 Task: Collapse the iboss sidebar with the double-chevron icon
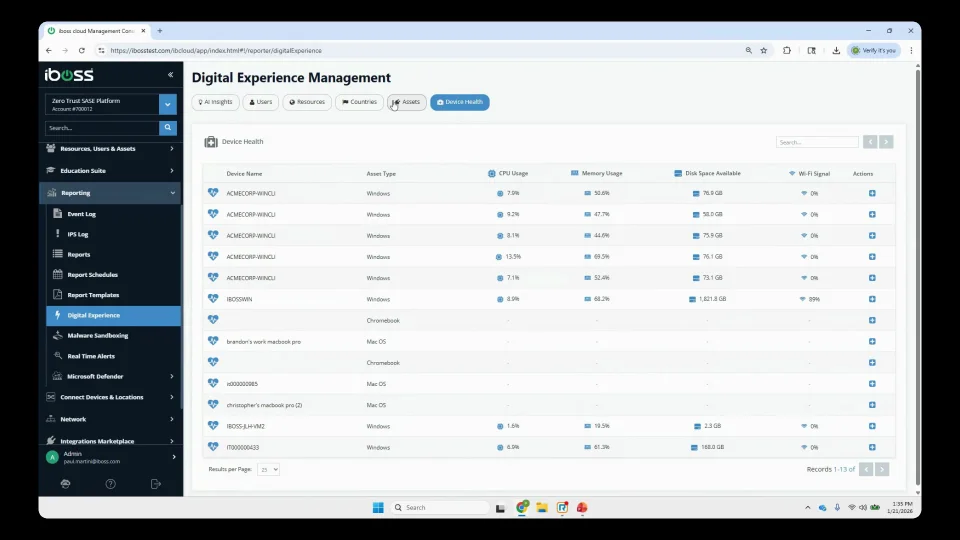(170, 75)
